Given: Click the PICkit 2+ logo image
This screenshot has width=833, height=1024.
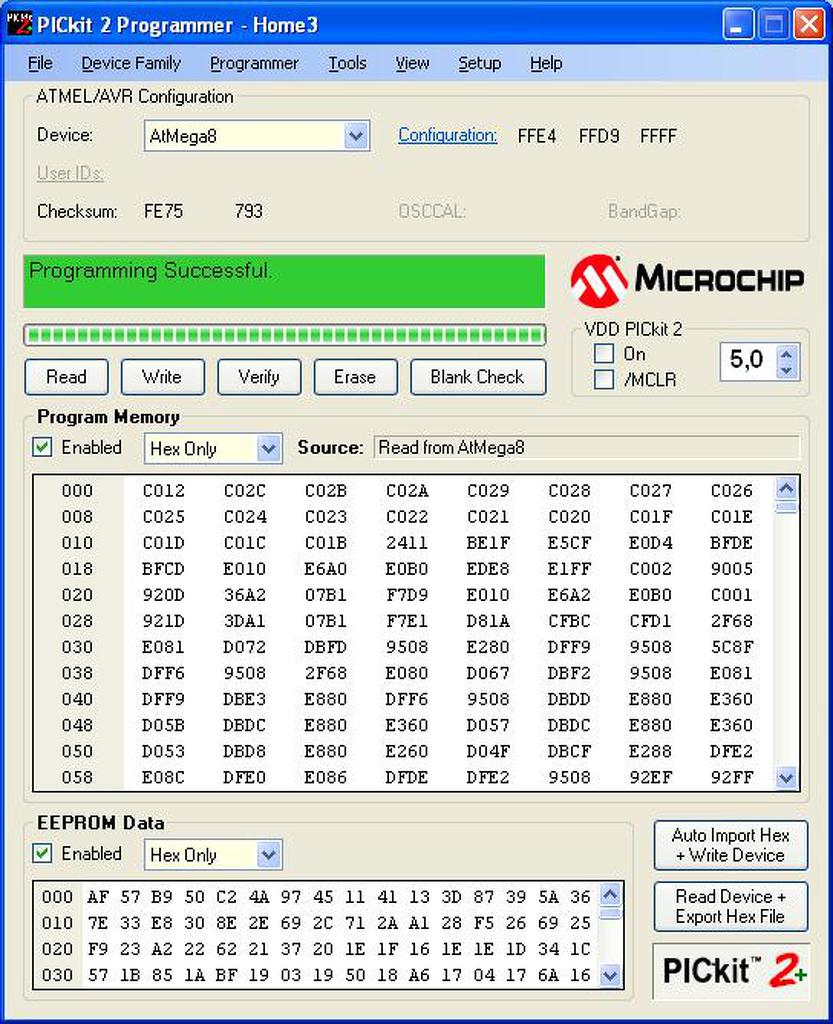Looking at the screenshot, I should point(731,971).
